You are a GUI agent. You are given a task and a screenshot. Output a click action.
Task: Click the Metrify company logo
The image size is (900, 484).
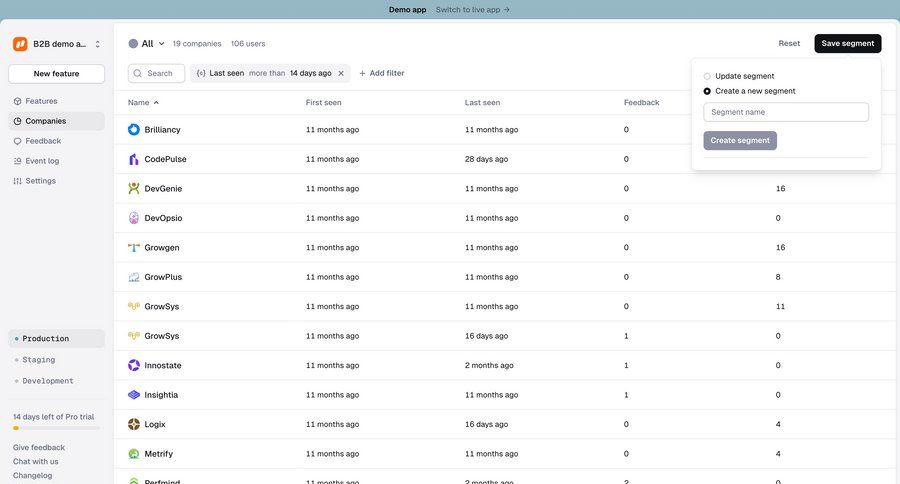[134, 454]
